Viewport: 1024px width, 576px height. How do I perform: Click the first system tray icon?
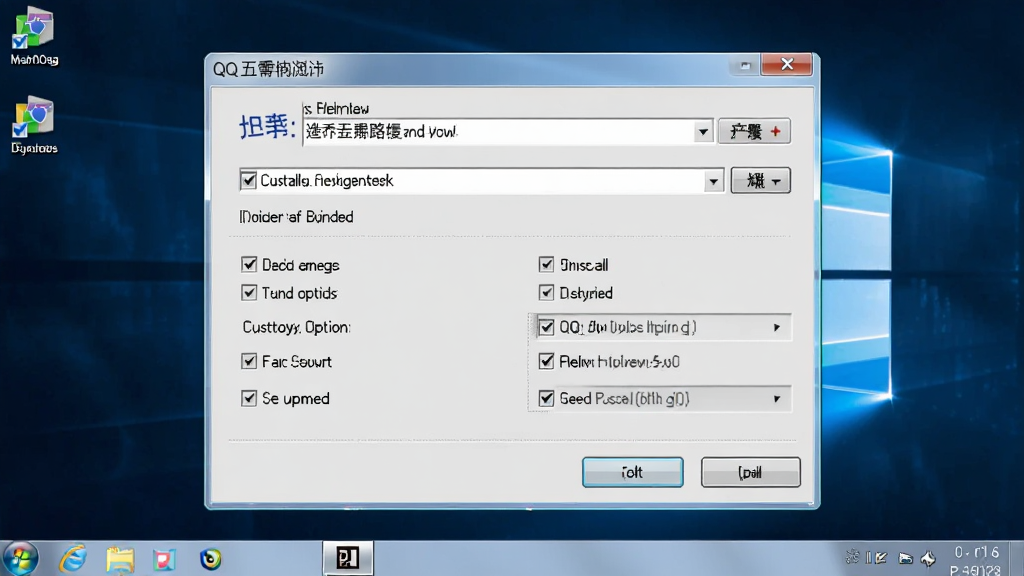[x=852, y=557]
